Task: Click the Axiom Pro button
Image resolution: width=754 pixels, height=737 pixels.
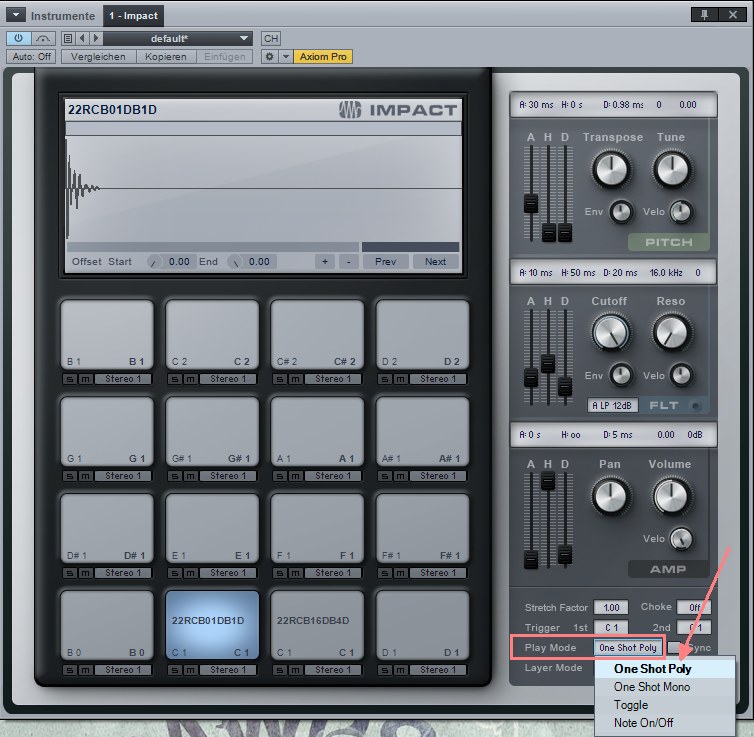Action: click(x=323, y=57)
